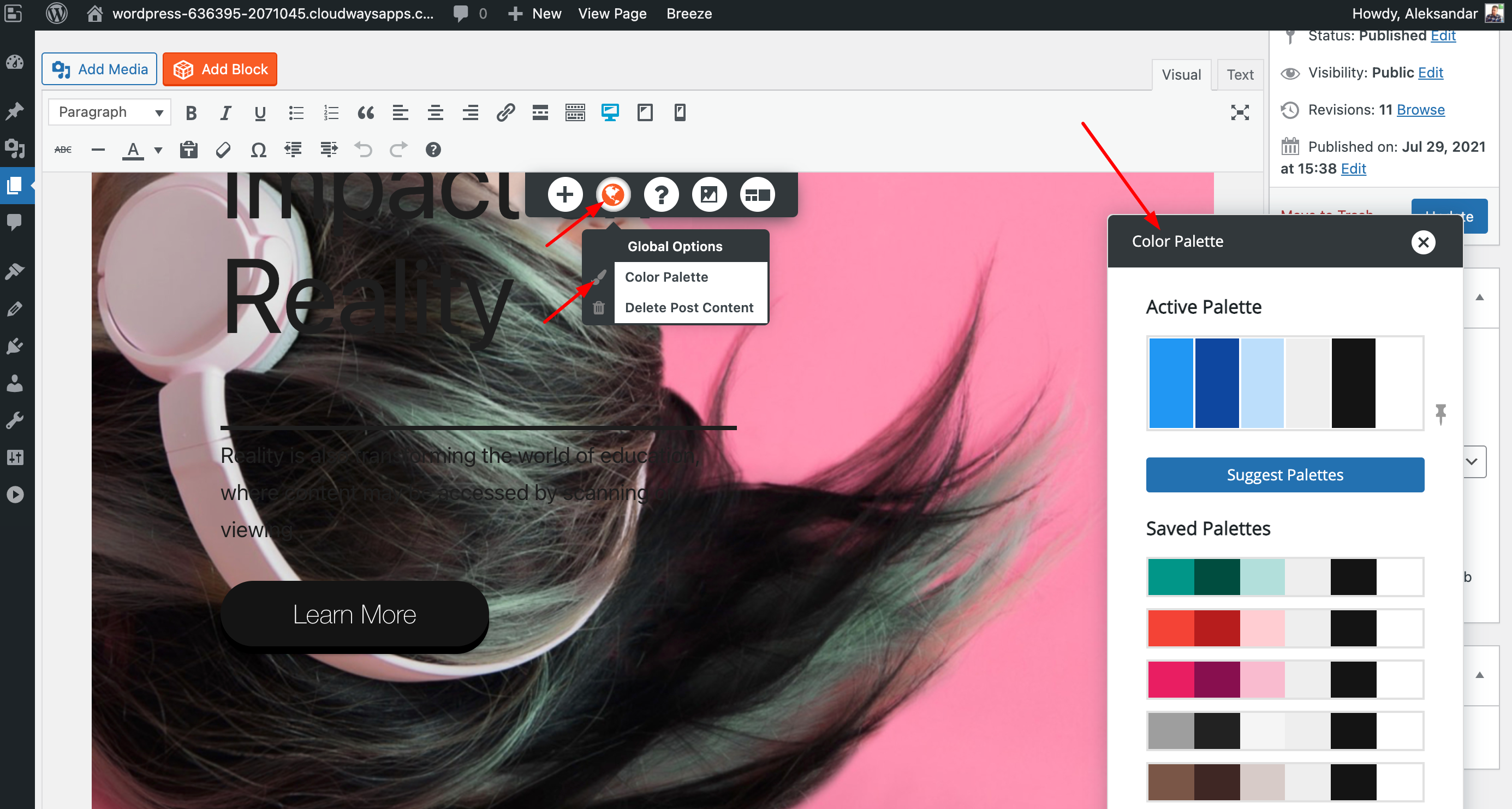Choose Delete Post Content menu entry
Viewport: 1512px width, 809px height.
[688, 308]
